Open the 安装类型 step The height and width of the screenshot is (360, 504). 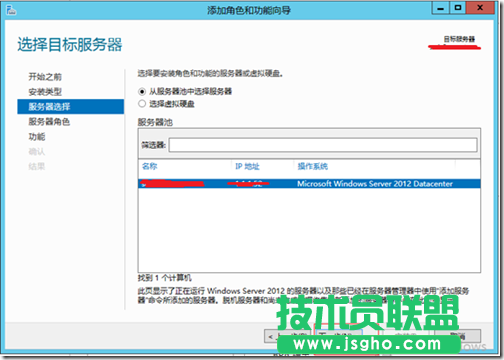click(x=45, y=92)
